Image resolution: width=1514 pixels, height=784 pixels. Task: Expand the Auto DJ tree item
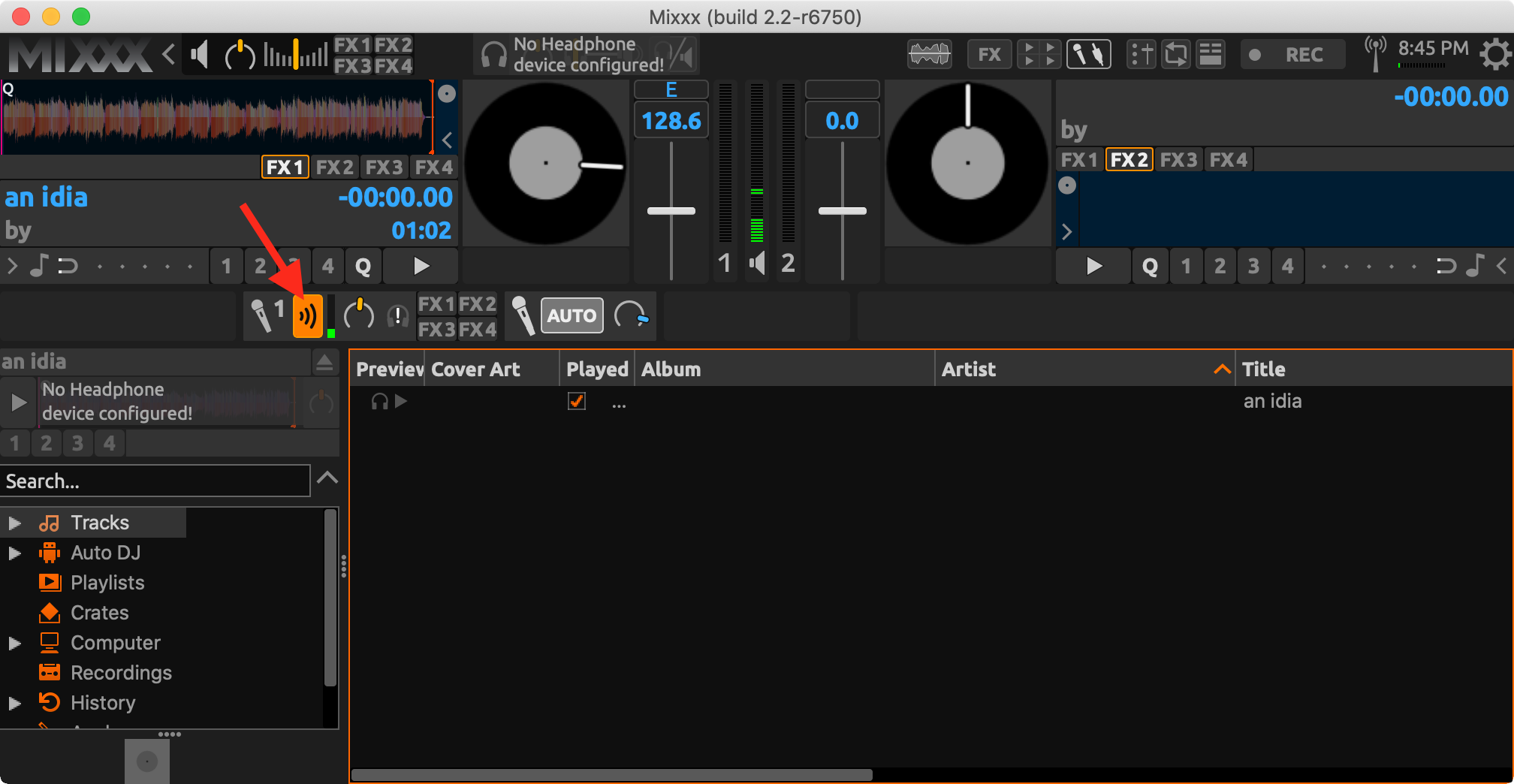[14, 553]
